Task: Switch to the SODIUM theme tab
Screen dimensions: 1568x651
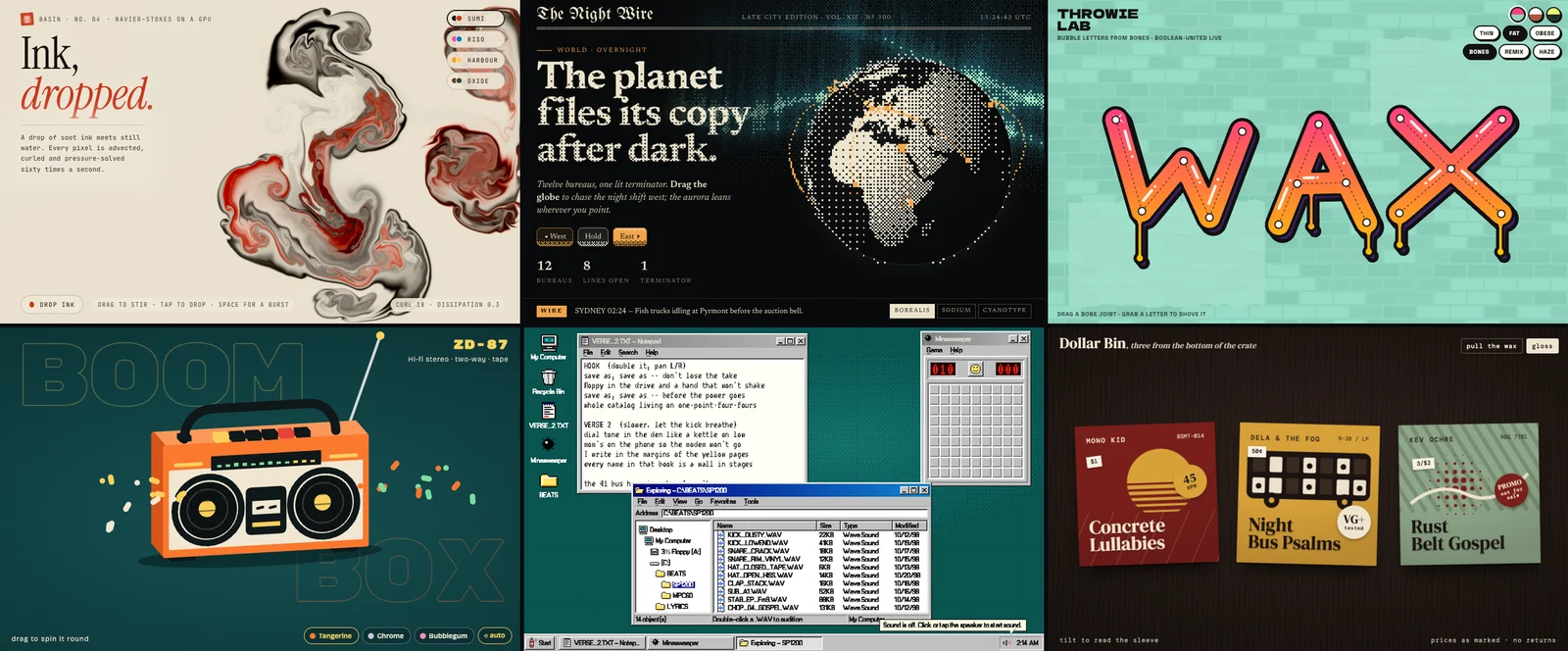Action: (955, 310)
